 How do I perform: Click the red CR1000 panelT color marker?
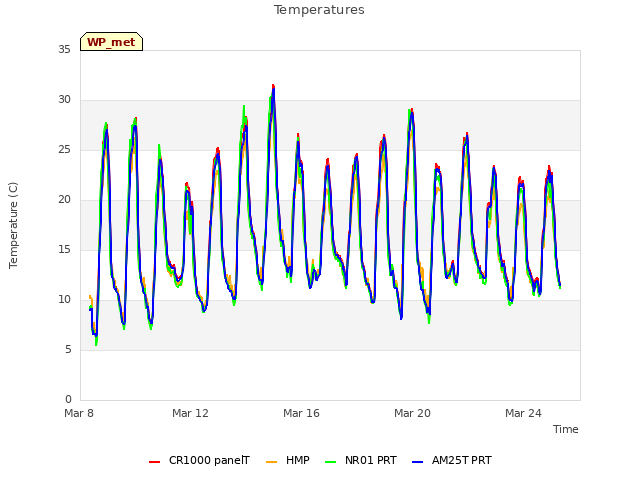point(154,462)
